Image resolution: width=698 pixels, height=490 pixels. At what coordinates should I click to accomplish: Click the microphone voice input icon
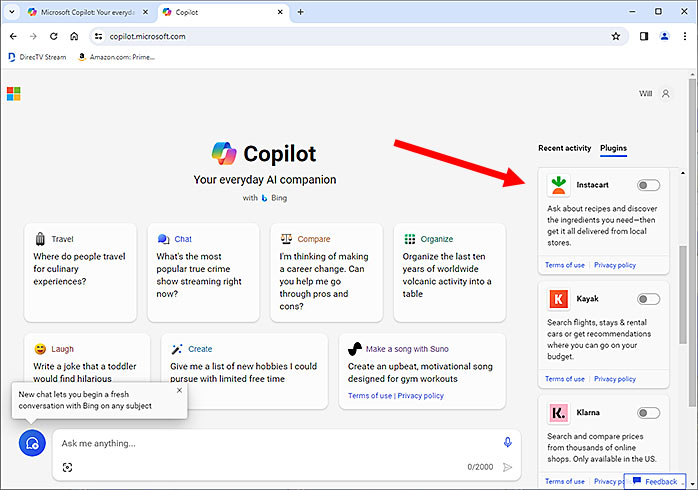point(508,443)
